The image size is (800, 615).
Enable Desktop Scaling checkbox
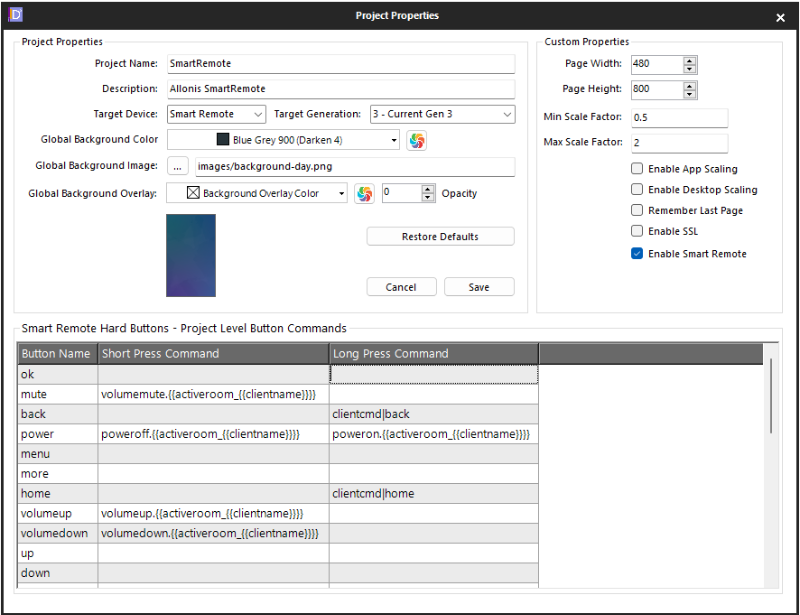point(637,189)
